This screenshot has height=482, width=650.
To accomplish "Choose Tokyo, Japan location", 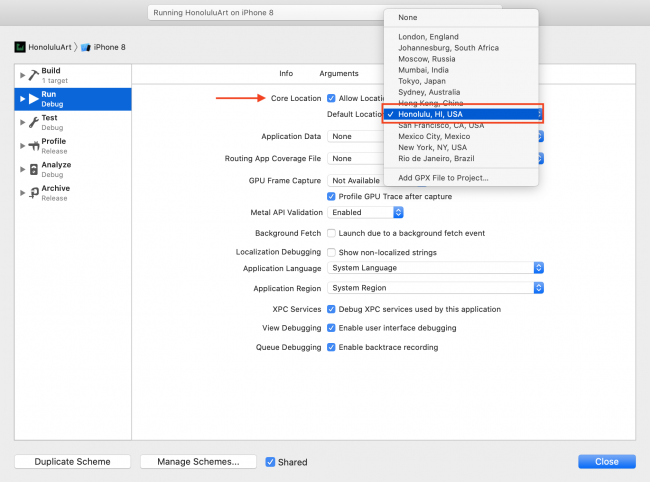I will pos(461,81).
